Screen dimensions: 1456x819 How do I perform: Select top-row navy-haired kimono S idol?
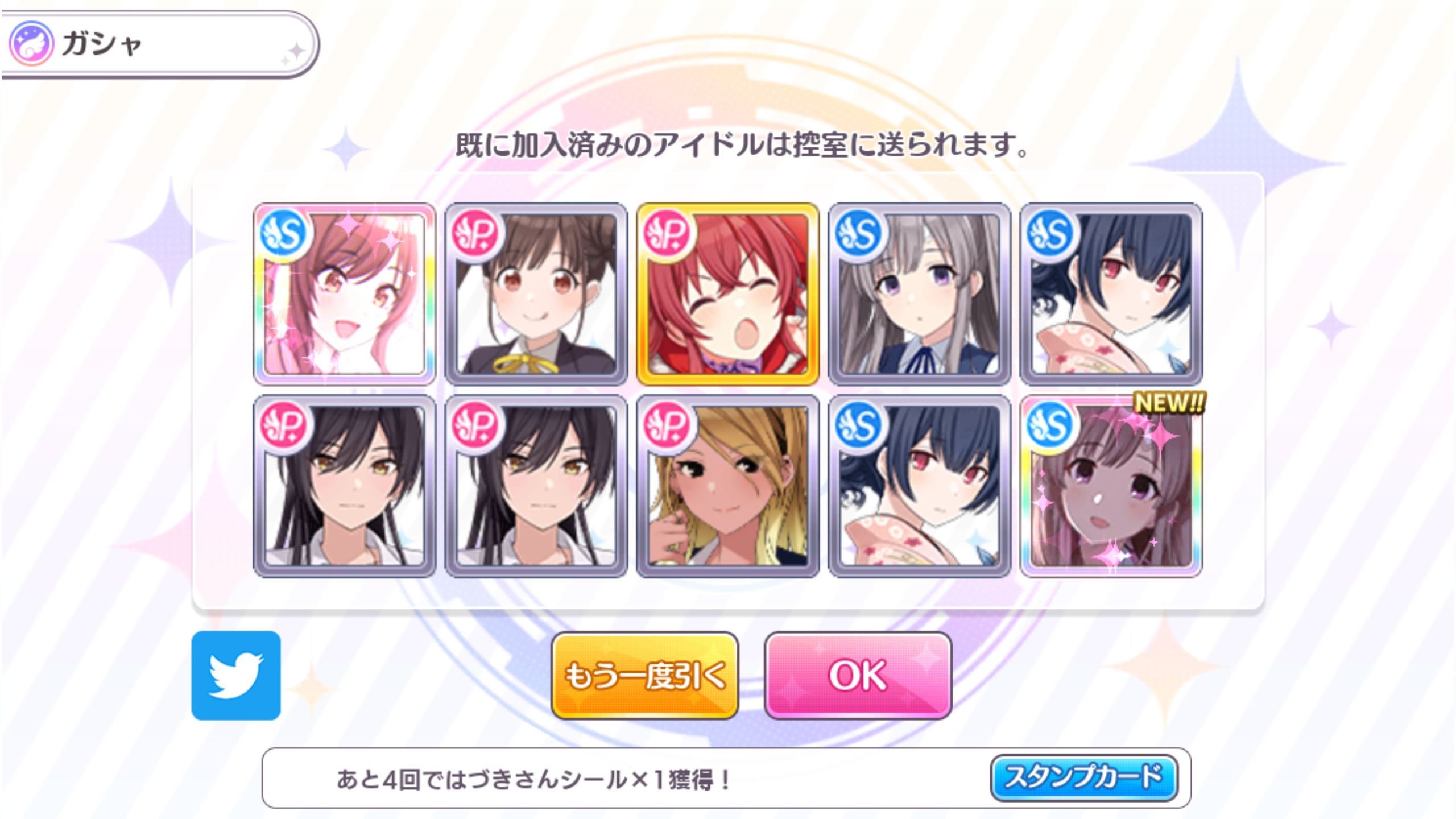pos(1111,294)
